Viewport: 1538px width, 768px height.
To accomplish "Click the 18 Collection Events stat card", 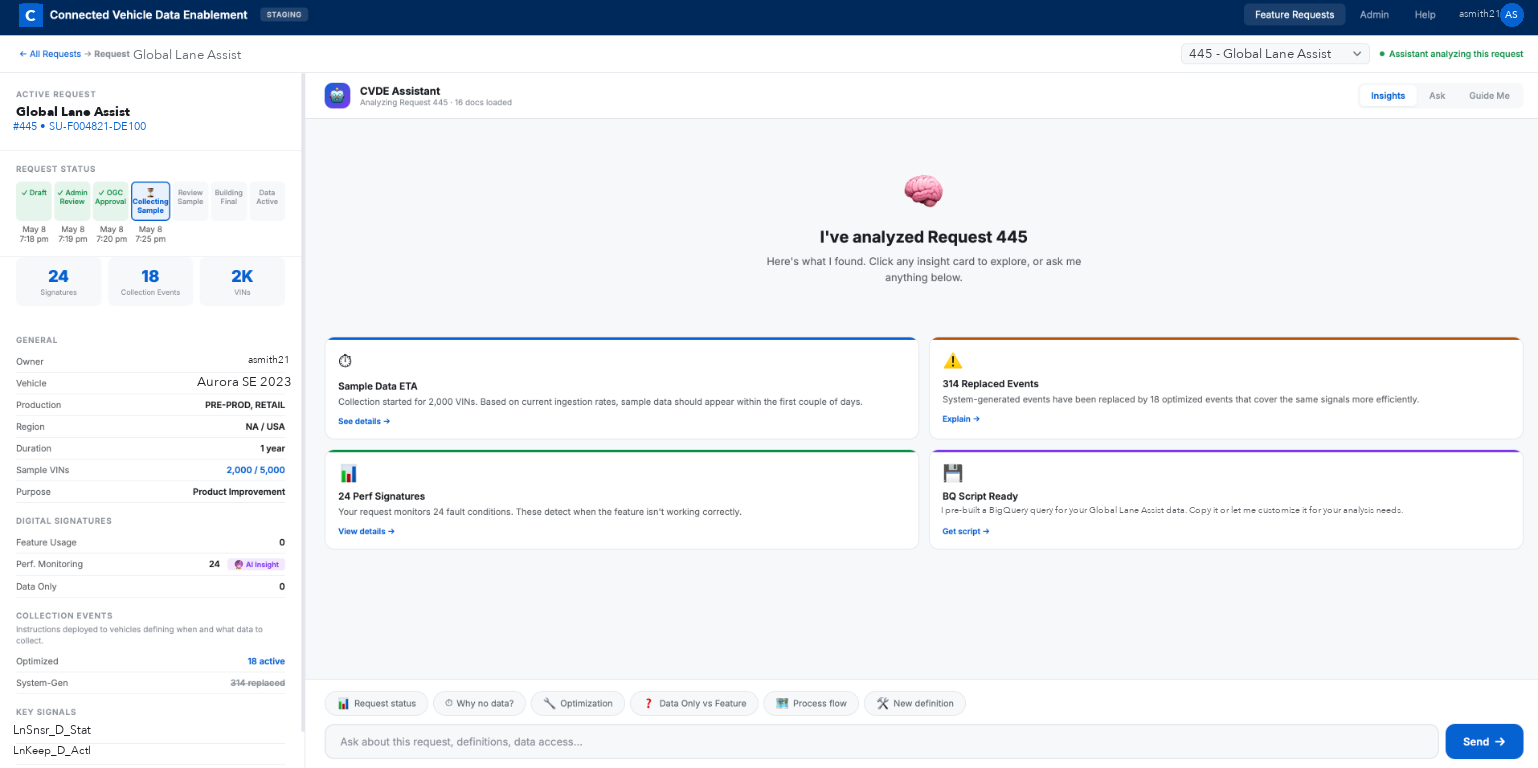I will [150, 282].
